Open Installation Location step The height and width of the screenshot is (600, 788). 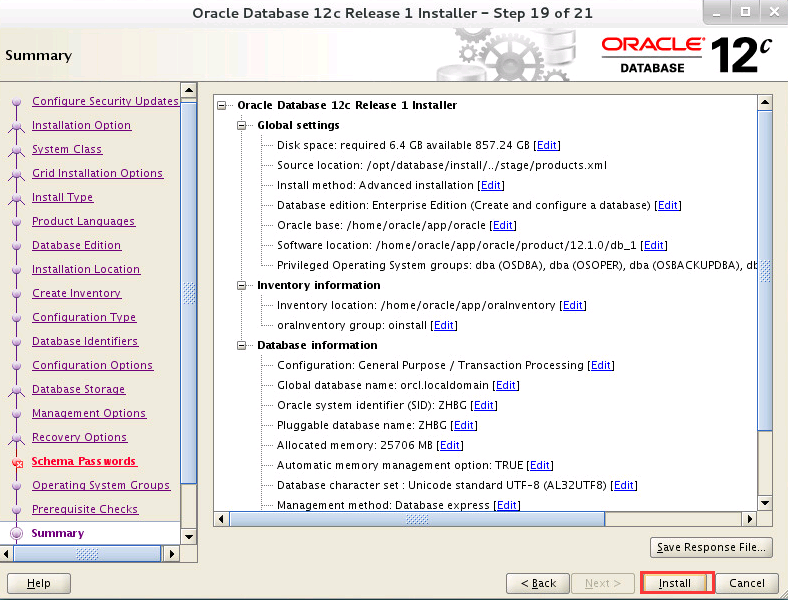click(x=86, y=269)
